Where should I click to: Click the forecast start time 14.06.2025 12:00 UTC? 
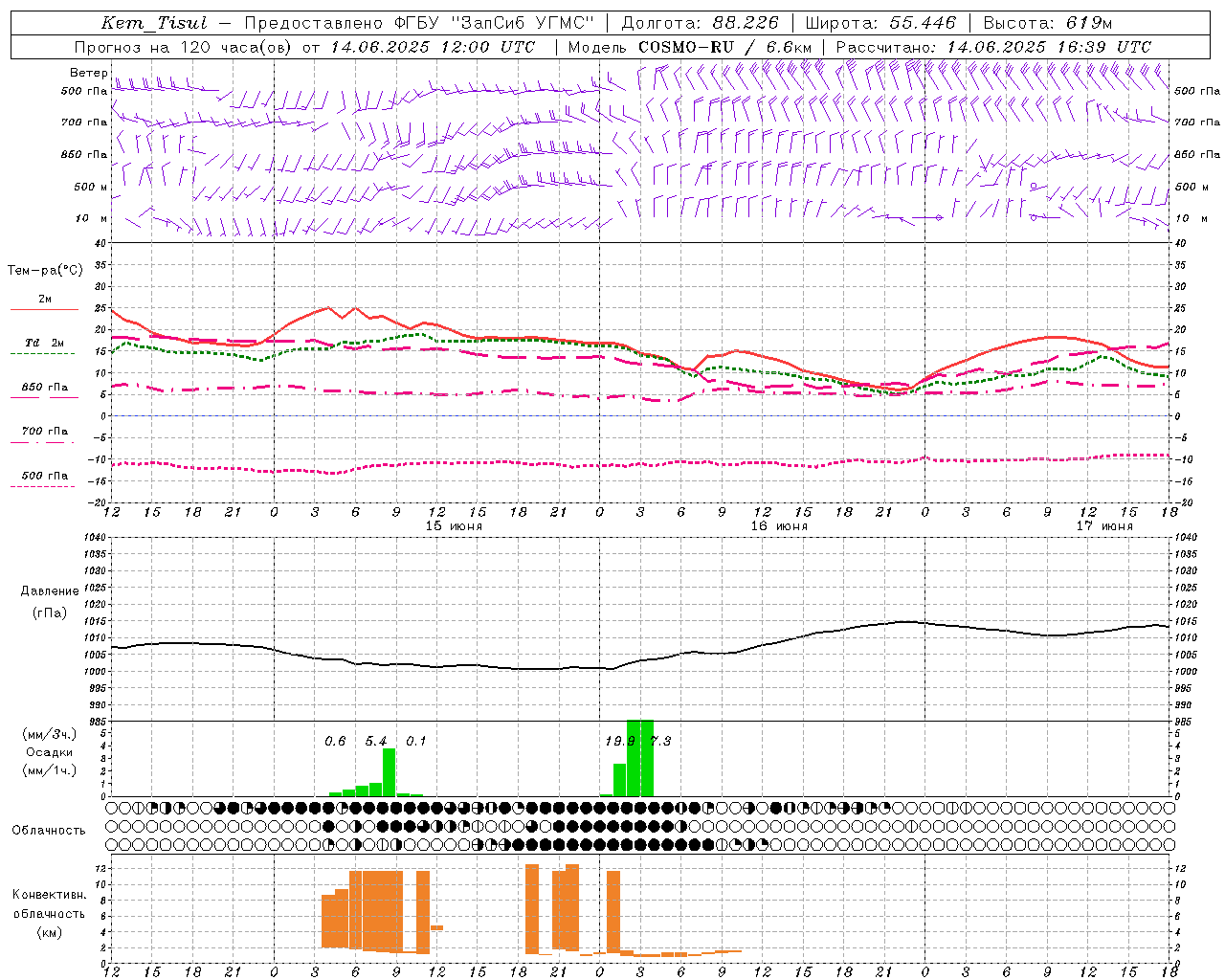point(433,47)
